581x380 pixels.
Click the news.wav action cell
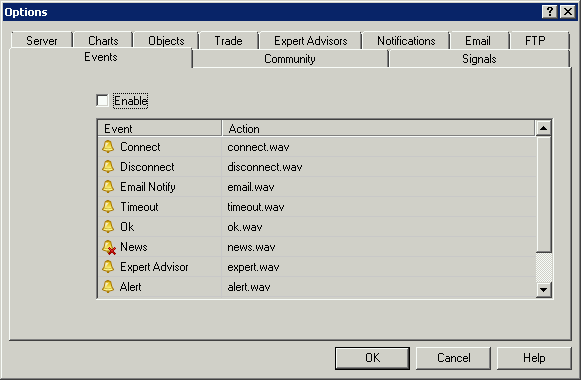click(x=379, y=247)
